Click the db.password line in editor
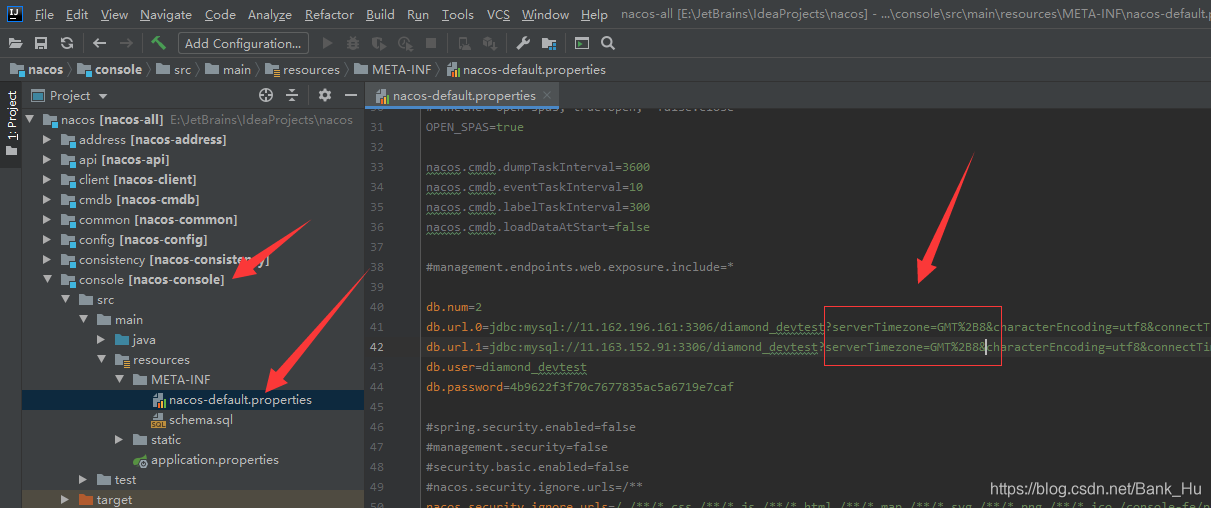This screenshot has height=508, width=1211. click(579, 387)
